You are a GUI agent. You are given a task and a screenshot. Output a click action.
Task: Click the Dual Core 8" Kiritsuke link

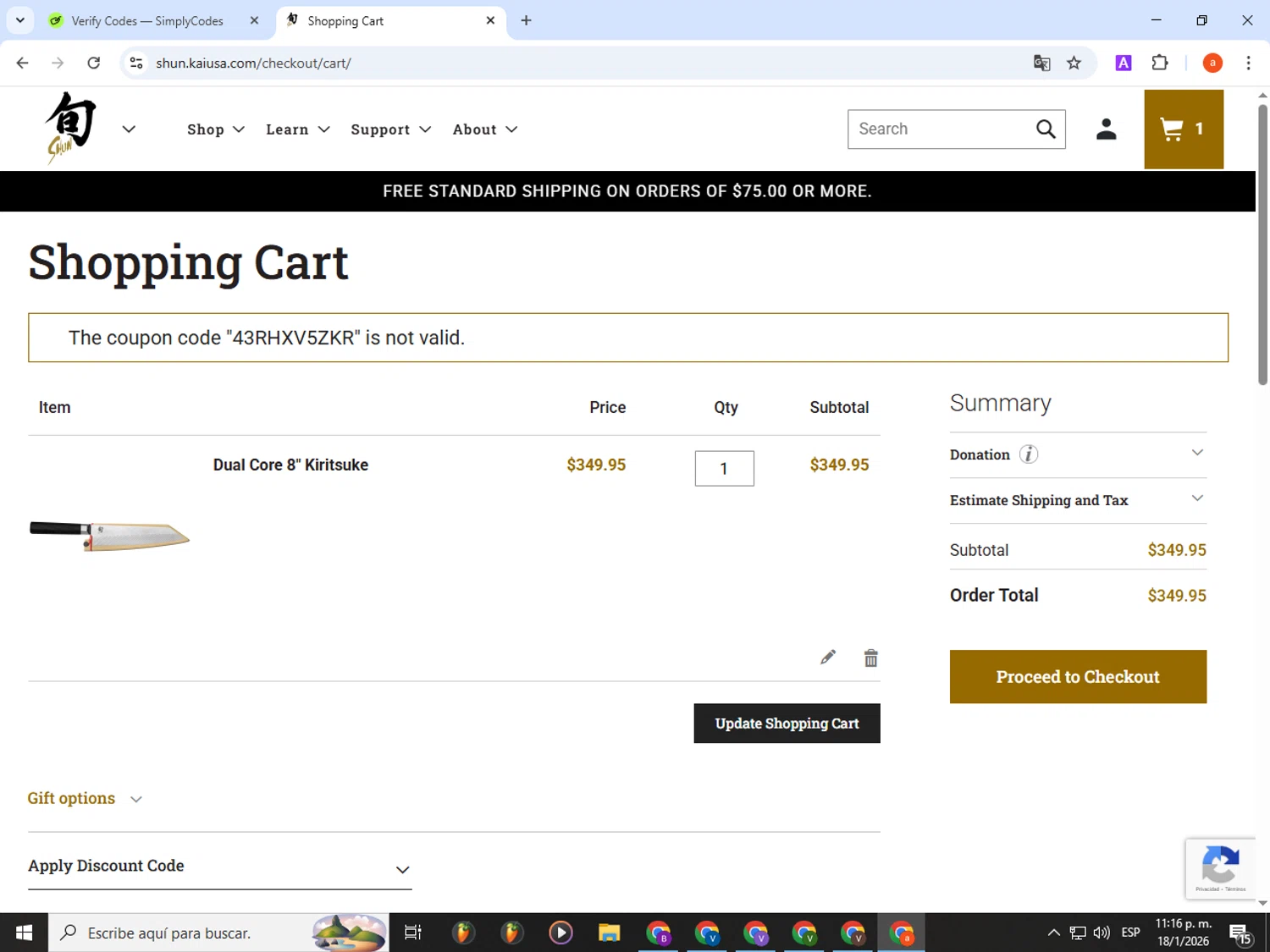click(x=290, y=465)
